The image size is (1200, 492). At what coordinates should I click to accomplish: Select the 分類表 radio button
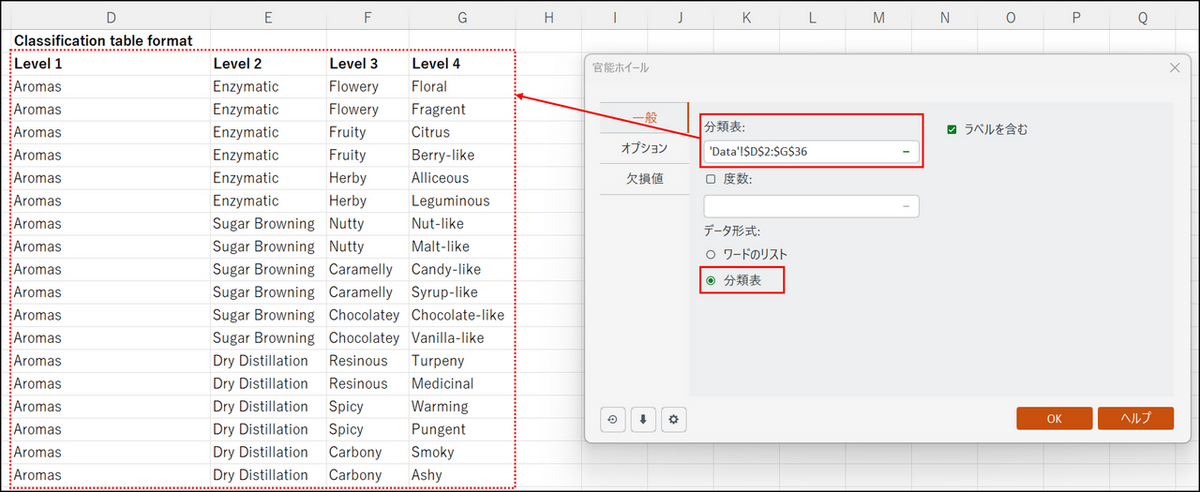click(711, 281)
